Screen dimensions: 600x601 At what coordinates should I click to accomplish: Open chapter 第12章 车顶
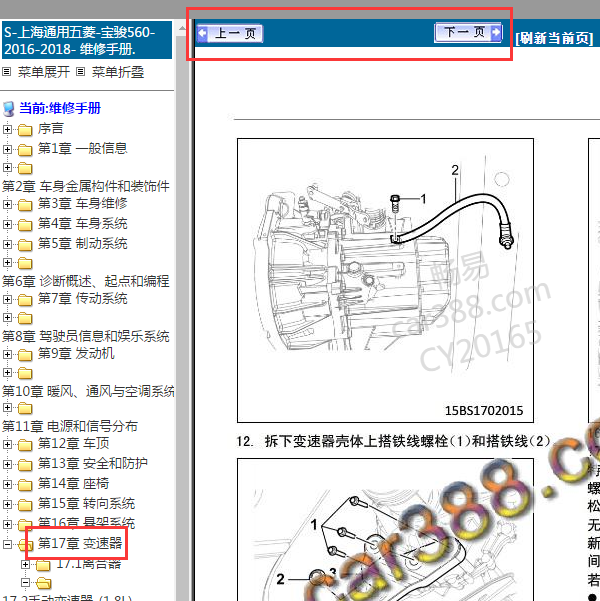[x=73, y=443]
